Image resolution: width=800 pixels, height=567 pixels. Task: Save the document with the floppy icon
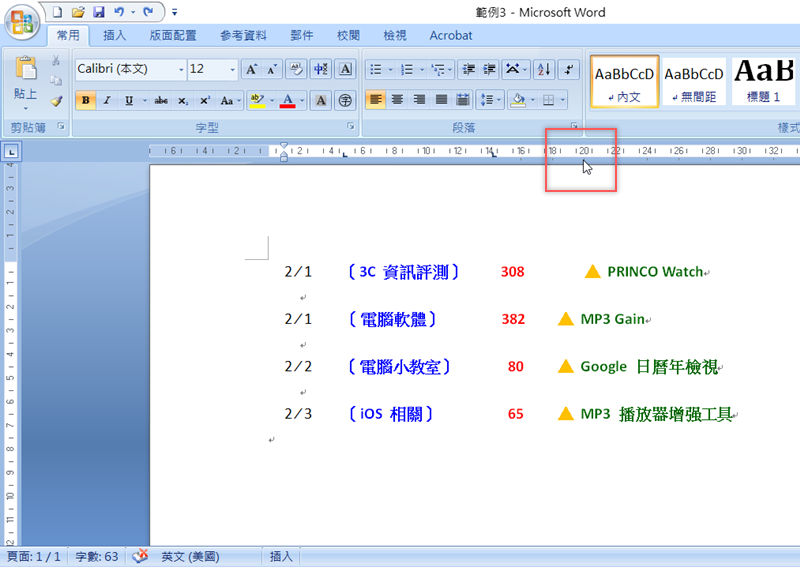pyautogui.click(x=98, y=12)
